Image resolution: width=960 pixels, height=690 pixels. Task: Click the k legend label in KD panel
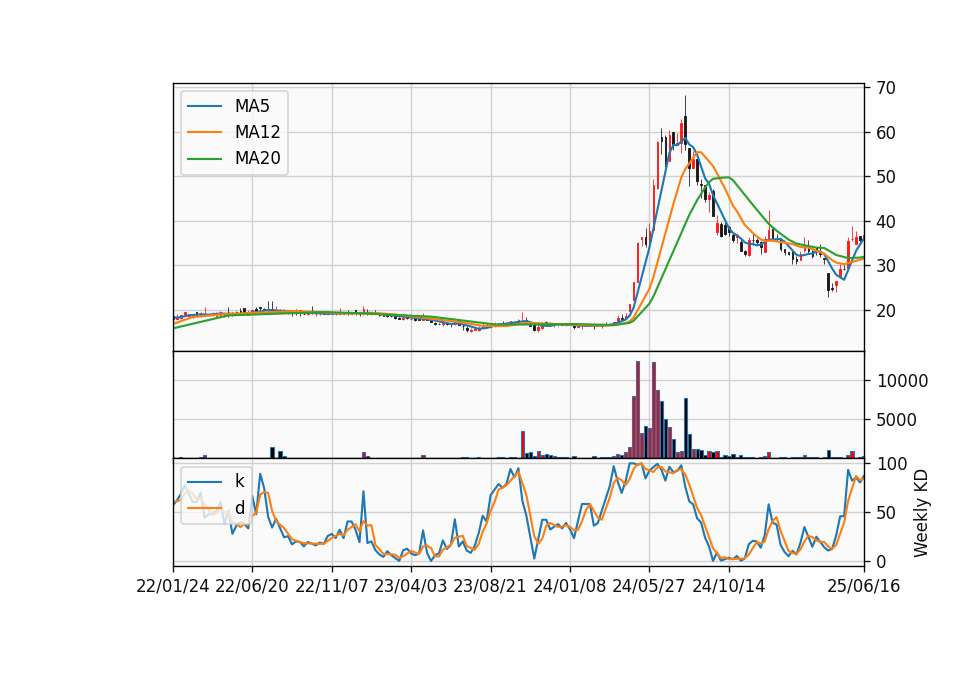239,481
